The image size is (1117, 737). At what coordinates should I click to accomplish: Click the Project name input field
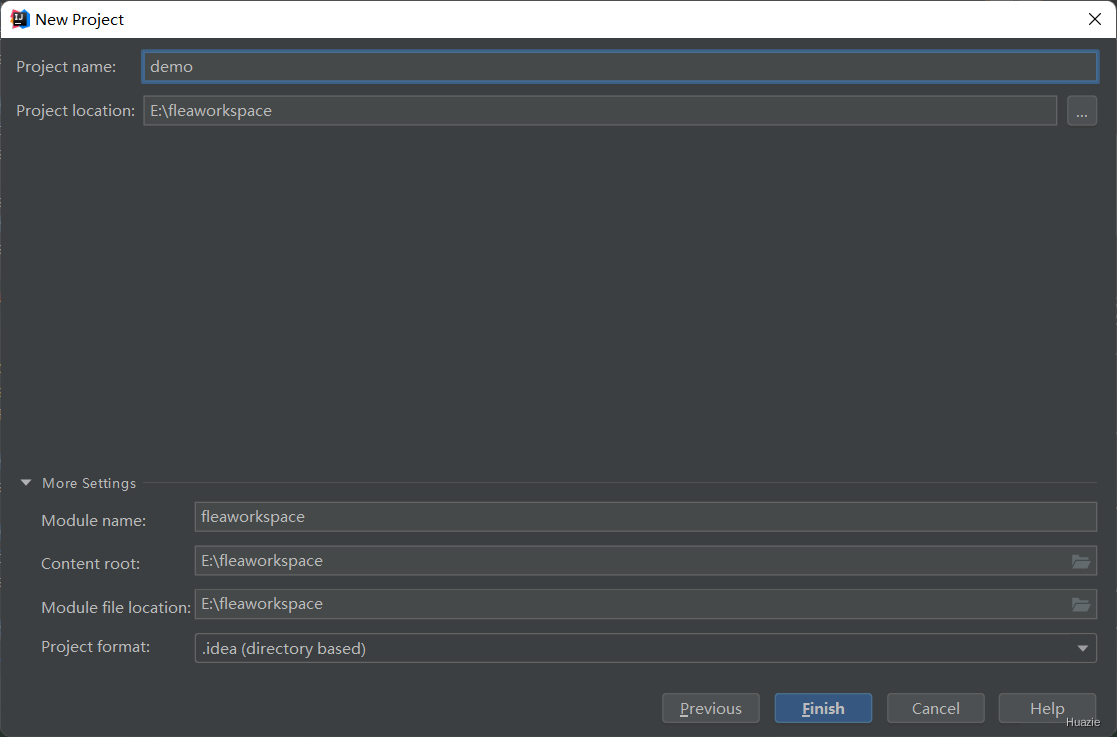click(620, 66)
